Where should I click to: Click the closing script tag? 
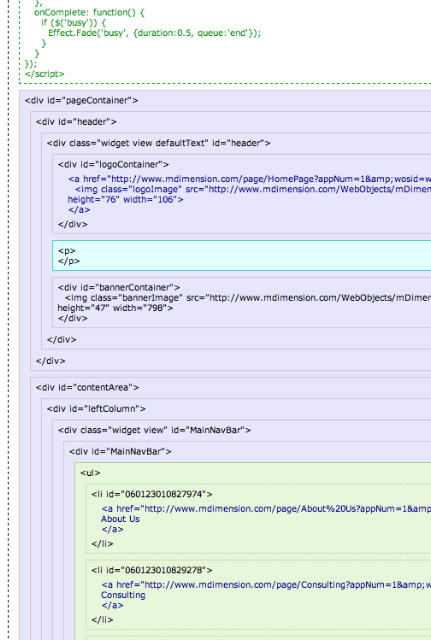[44, 74]
